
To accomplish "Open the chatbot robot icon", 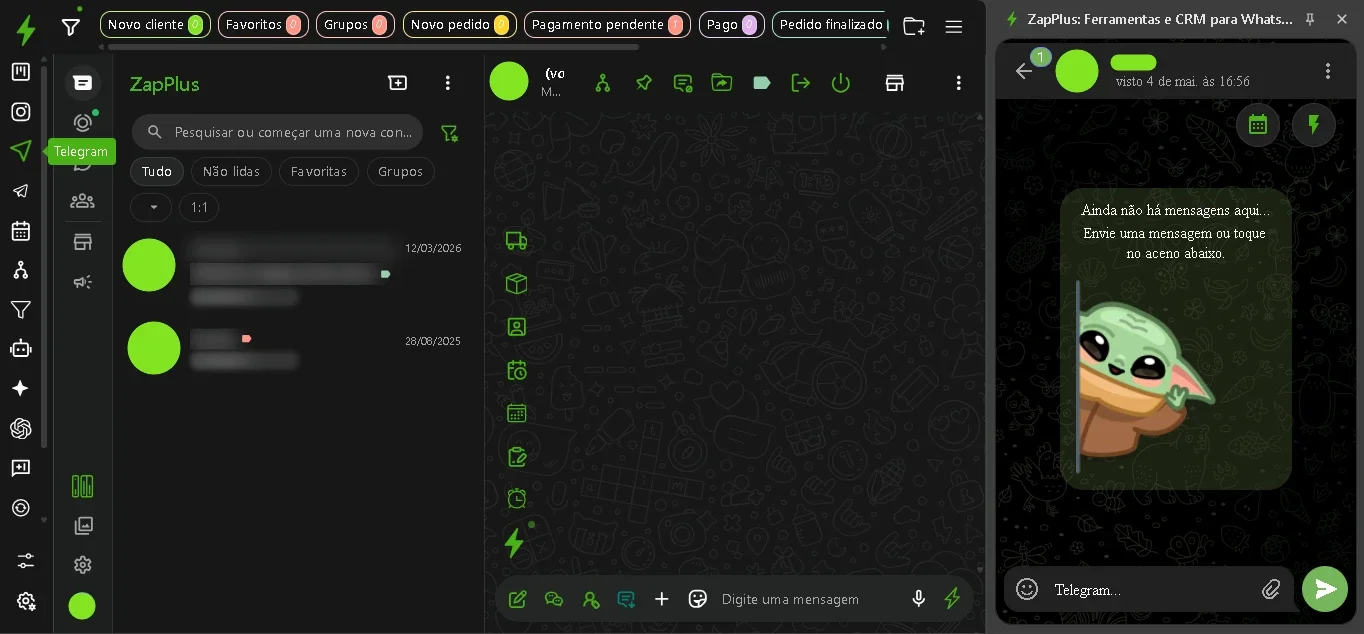I will (20, 349).
